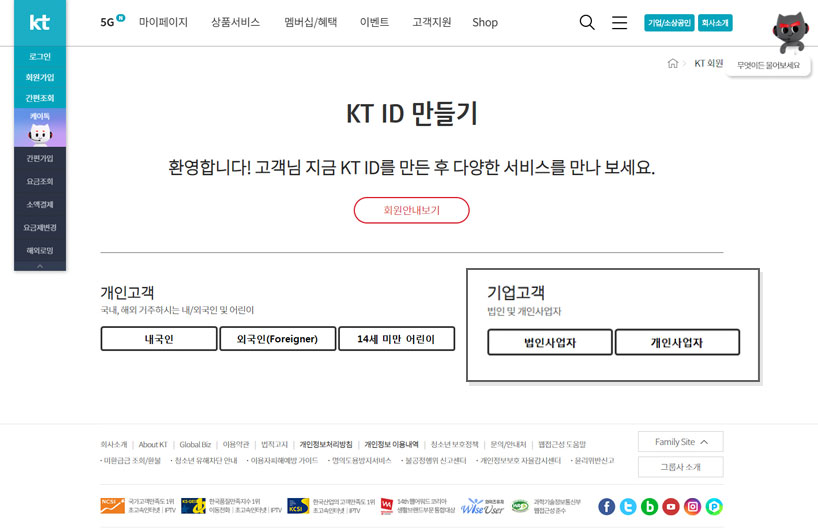Click the KS-QEI award badge

coord(193,506)
